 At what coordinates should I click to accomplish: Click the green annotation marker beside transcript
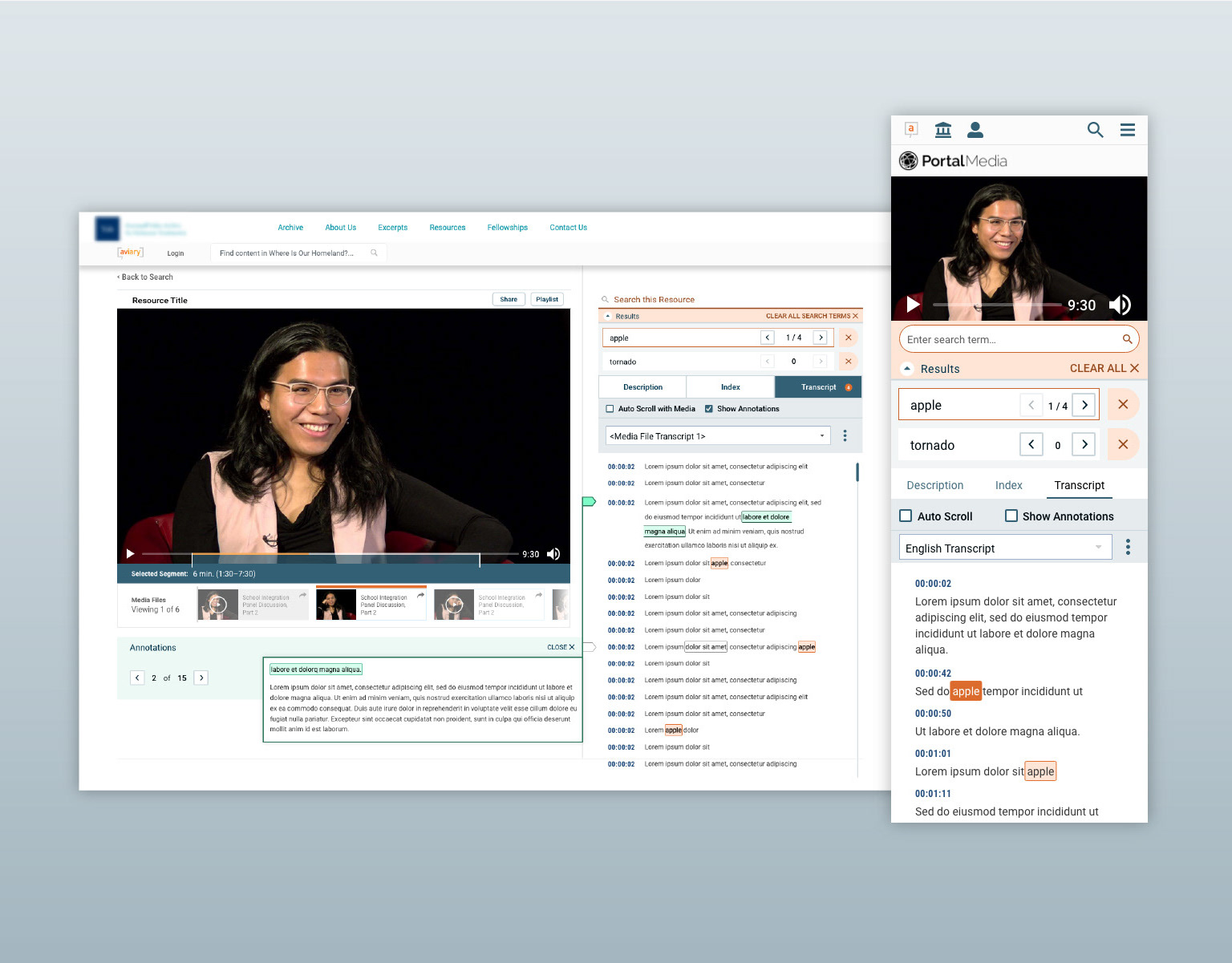(589, 501)
